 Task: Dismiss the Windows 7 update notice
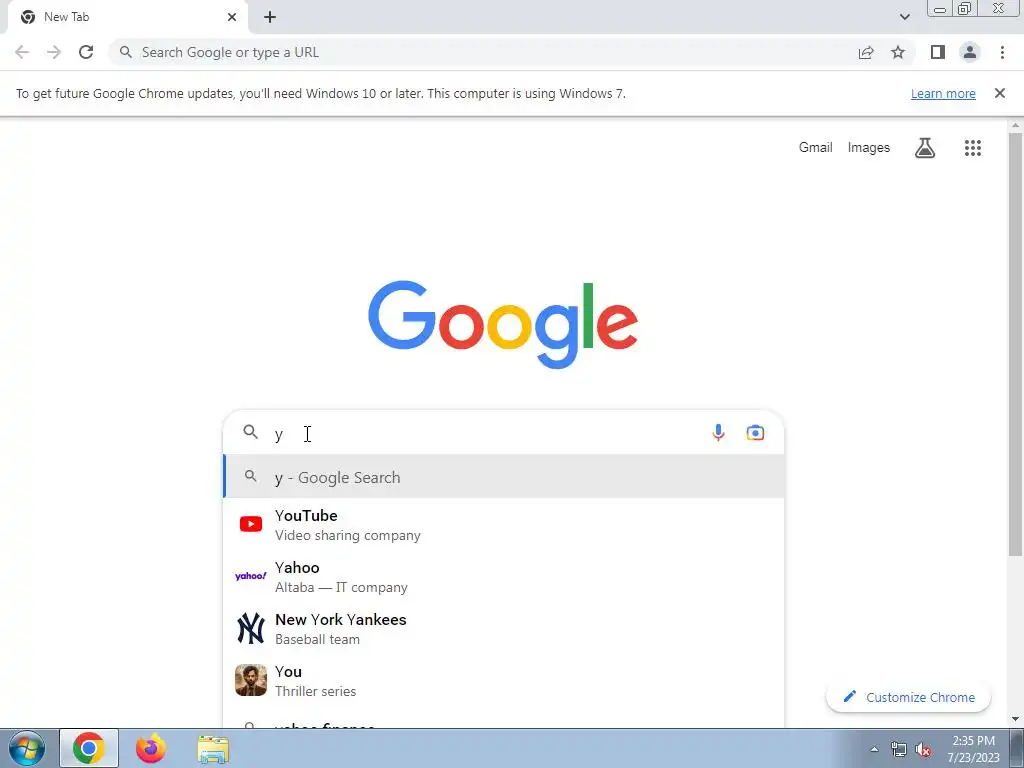tap(999, 93)
